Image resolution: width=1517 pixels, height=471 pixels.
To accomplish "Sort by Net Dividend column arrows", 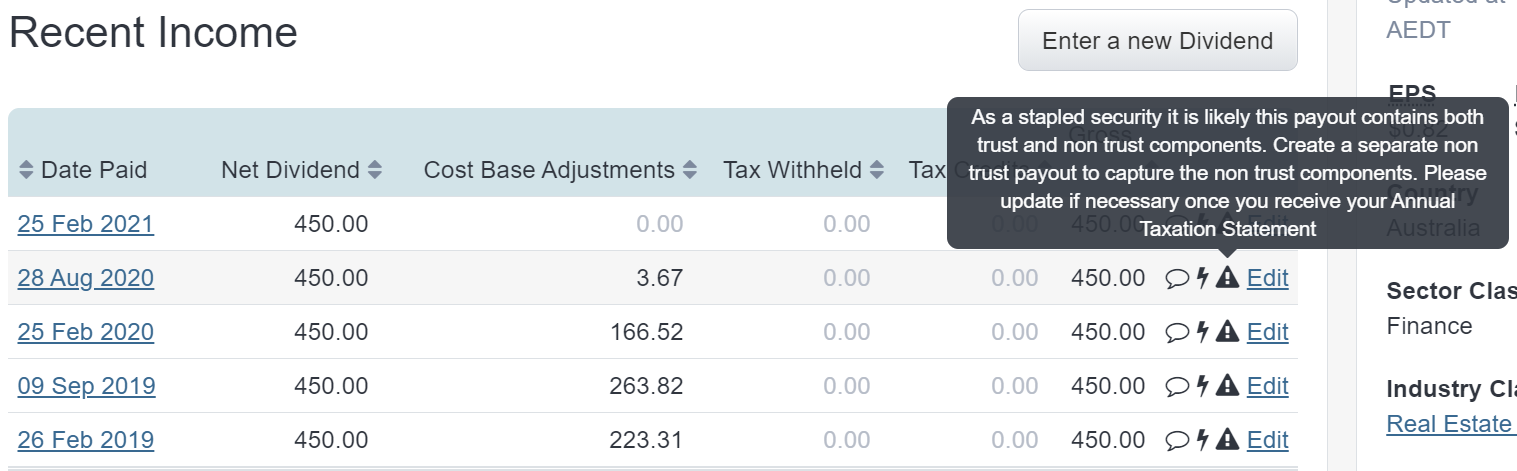I will [375, 170].
